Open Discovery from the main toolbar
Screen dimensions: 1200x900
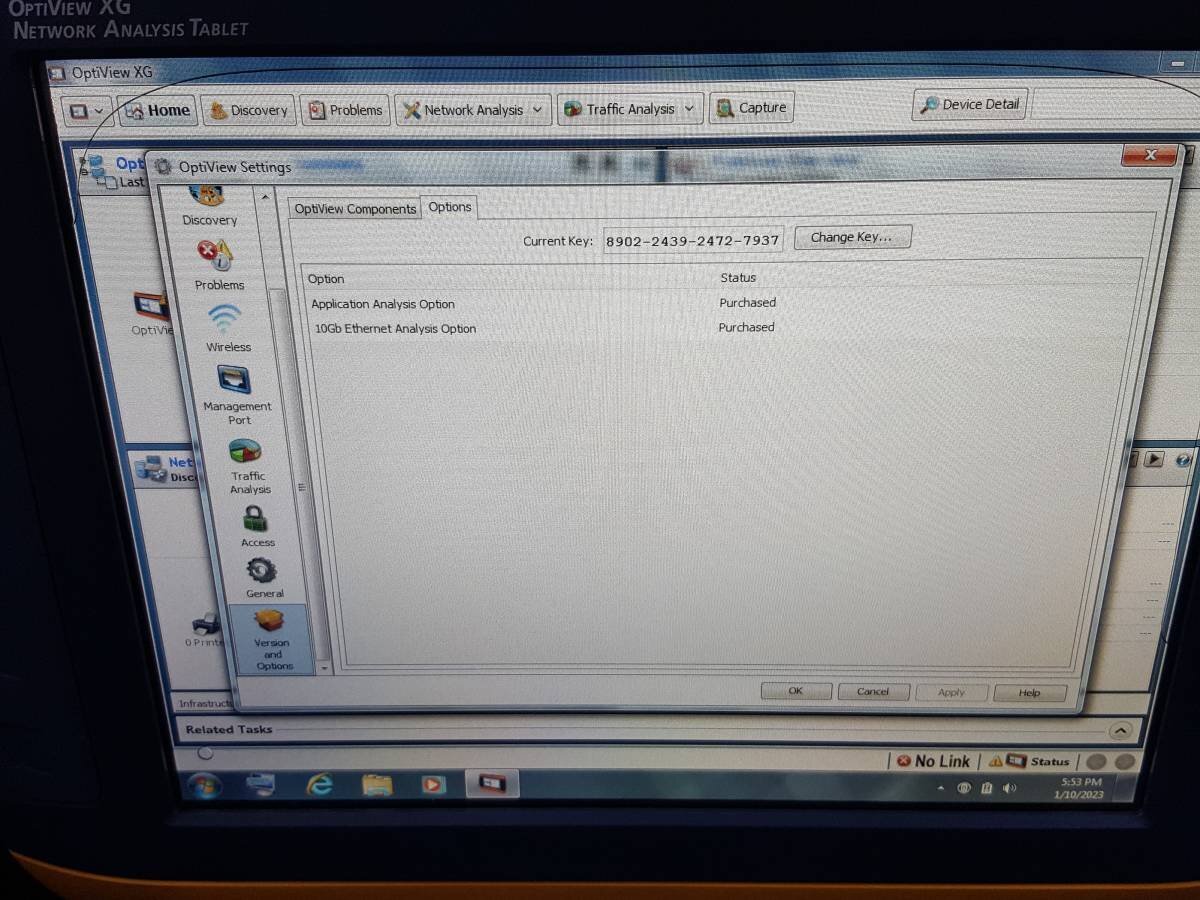coord(248,110)
